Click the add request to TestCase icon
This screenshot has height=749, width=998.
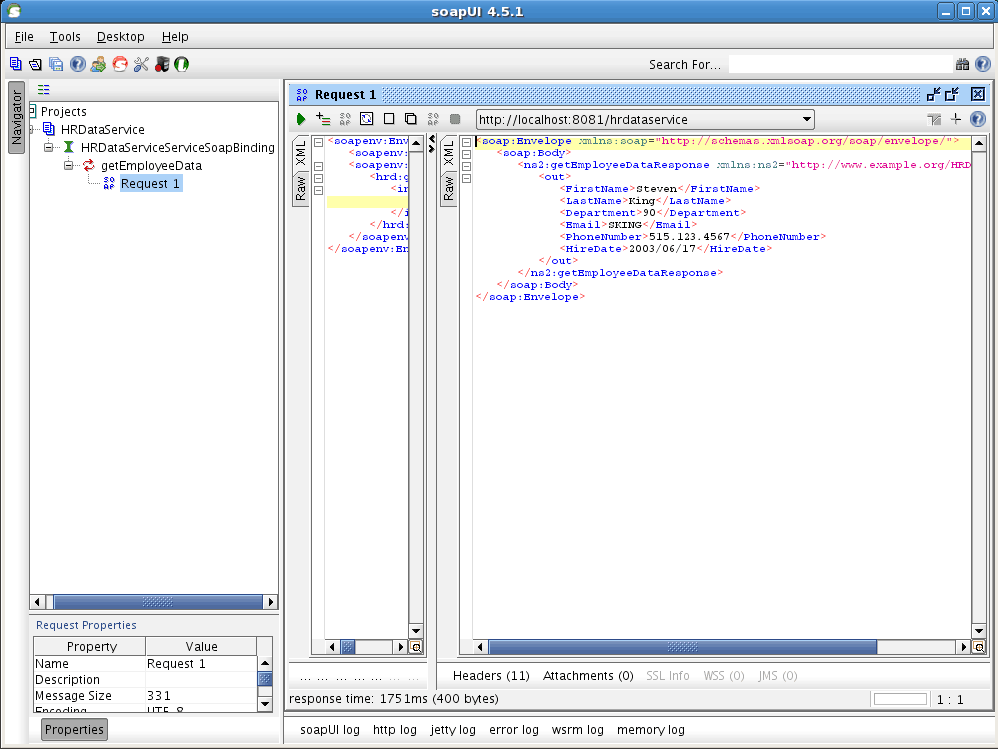323,119
